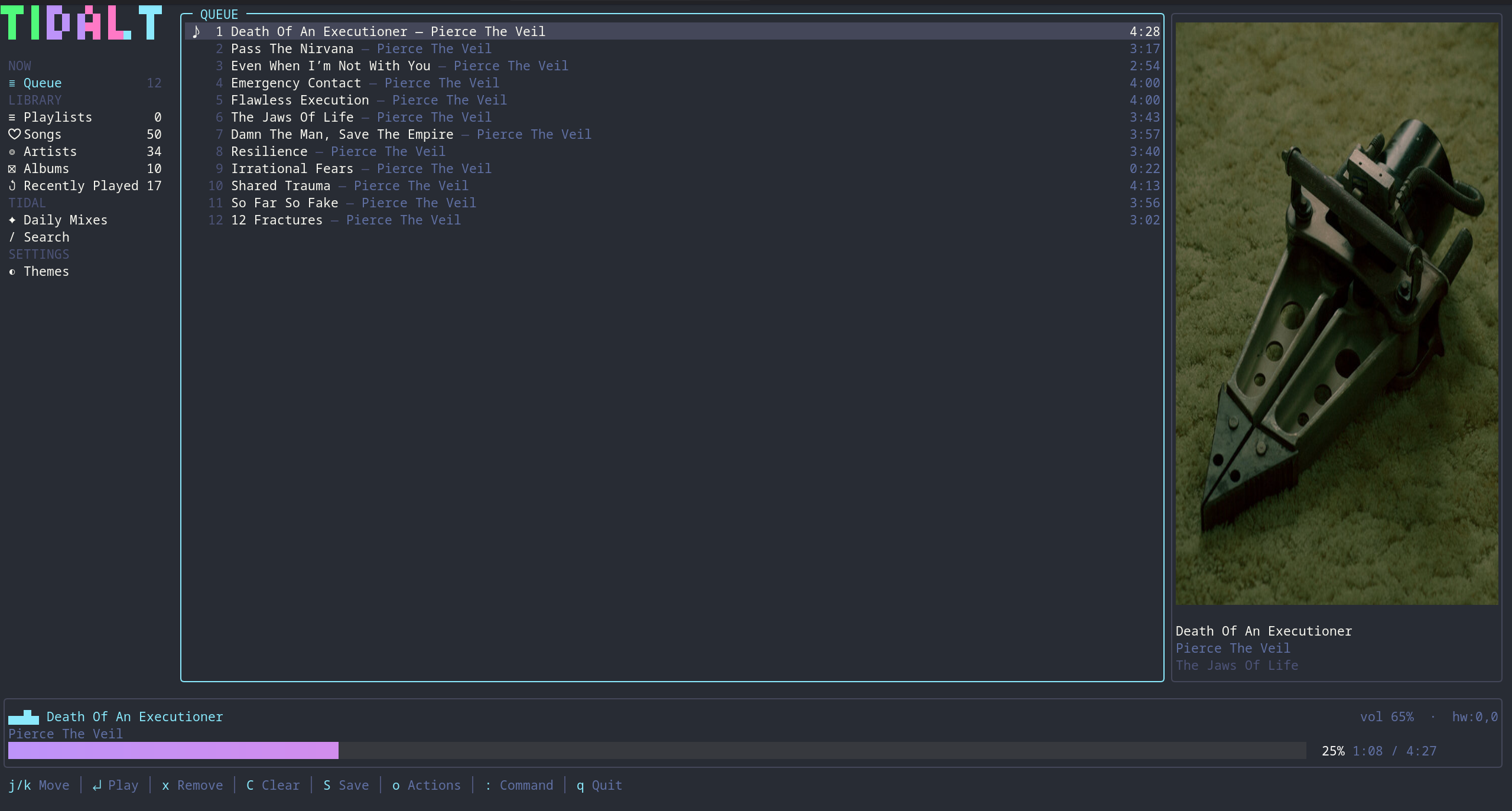
Task: Click the Recently Played history icon
Action: click(12, 185)
